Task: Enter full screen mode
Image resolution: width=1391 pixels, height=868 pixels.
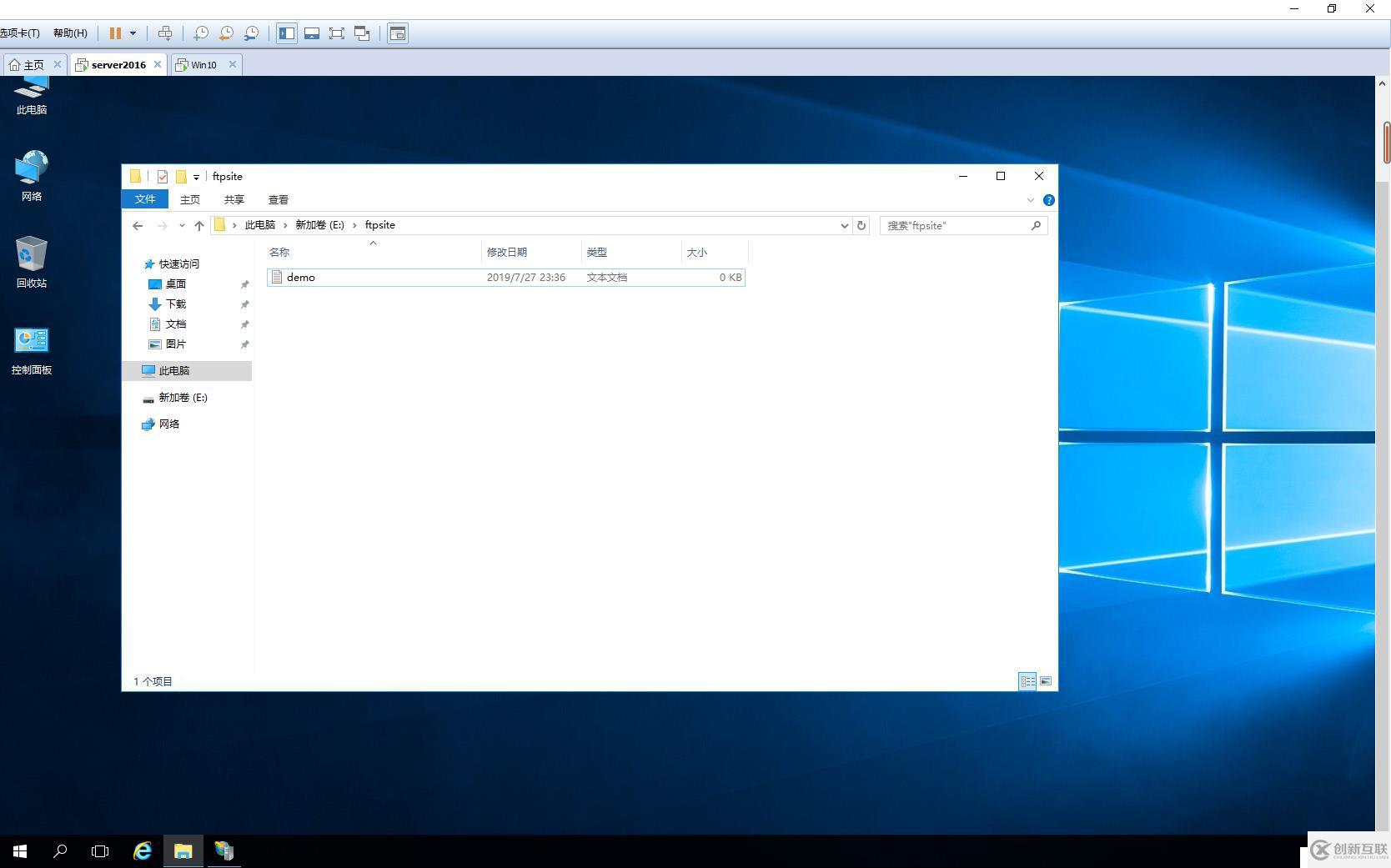Action: point(337,33)
